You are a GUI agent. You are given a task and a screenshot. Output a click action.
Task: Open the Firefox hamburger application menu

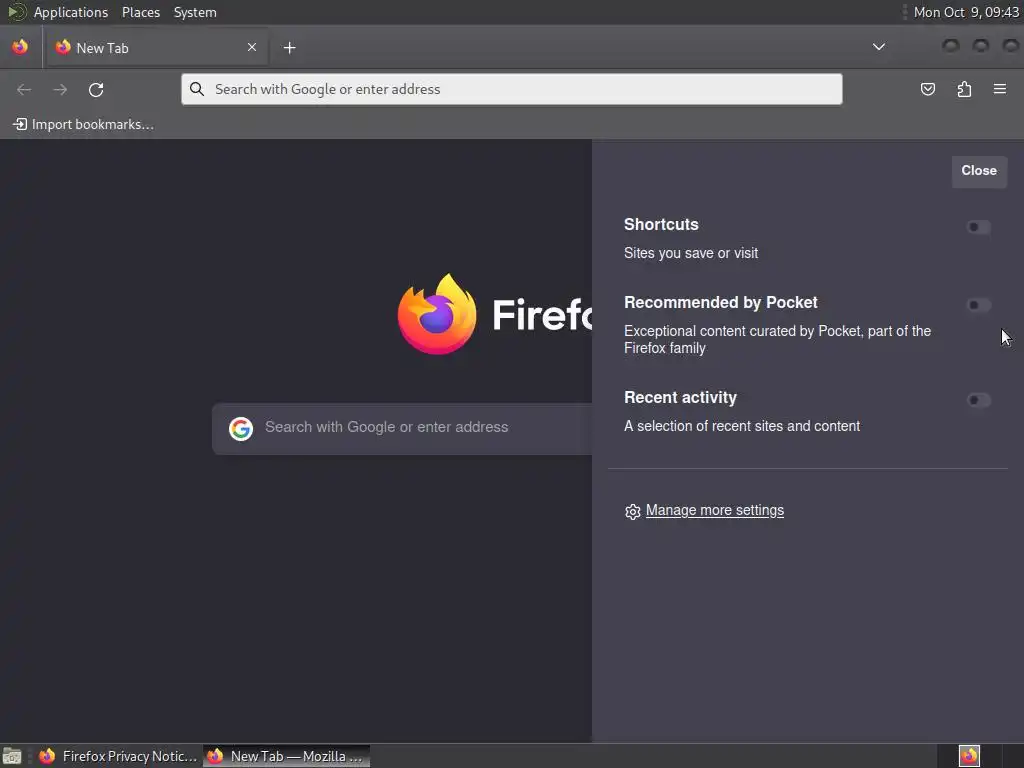(1000, 89)
